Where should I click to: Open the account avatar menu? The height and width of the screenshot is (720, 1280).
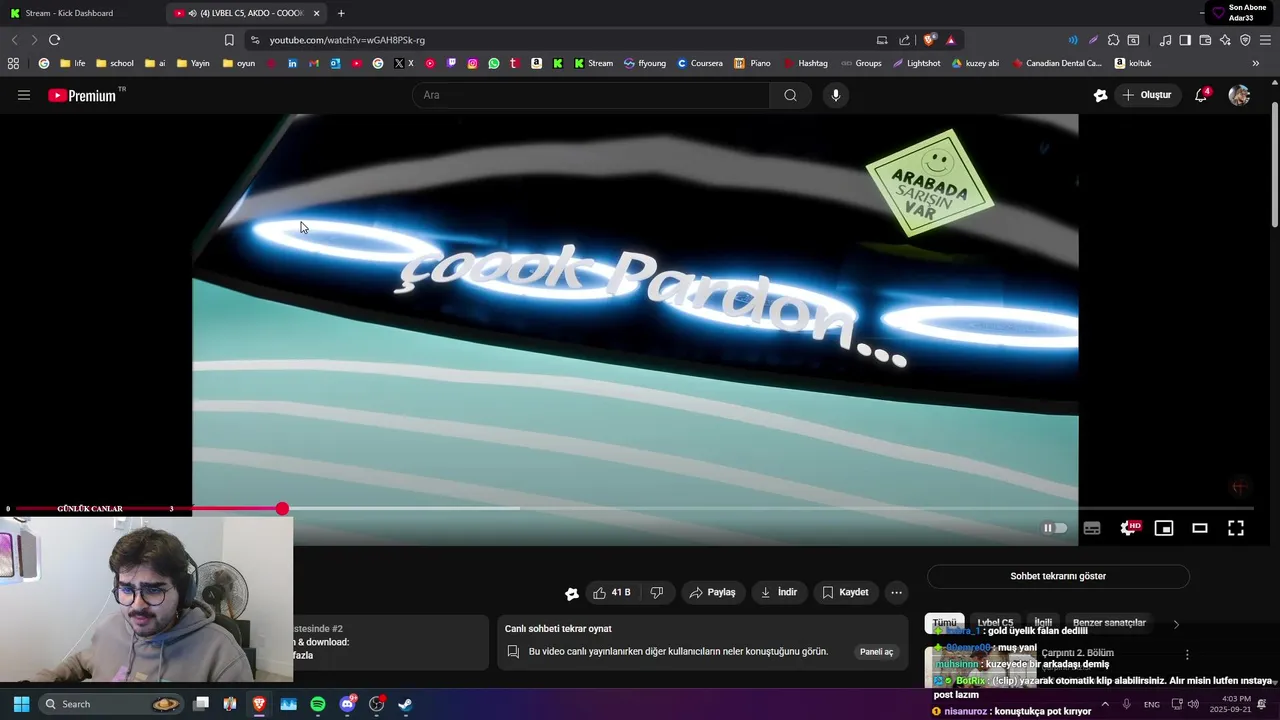[1239, 95]
